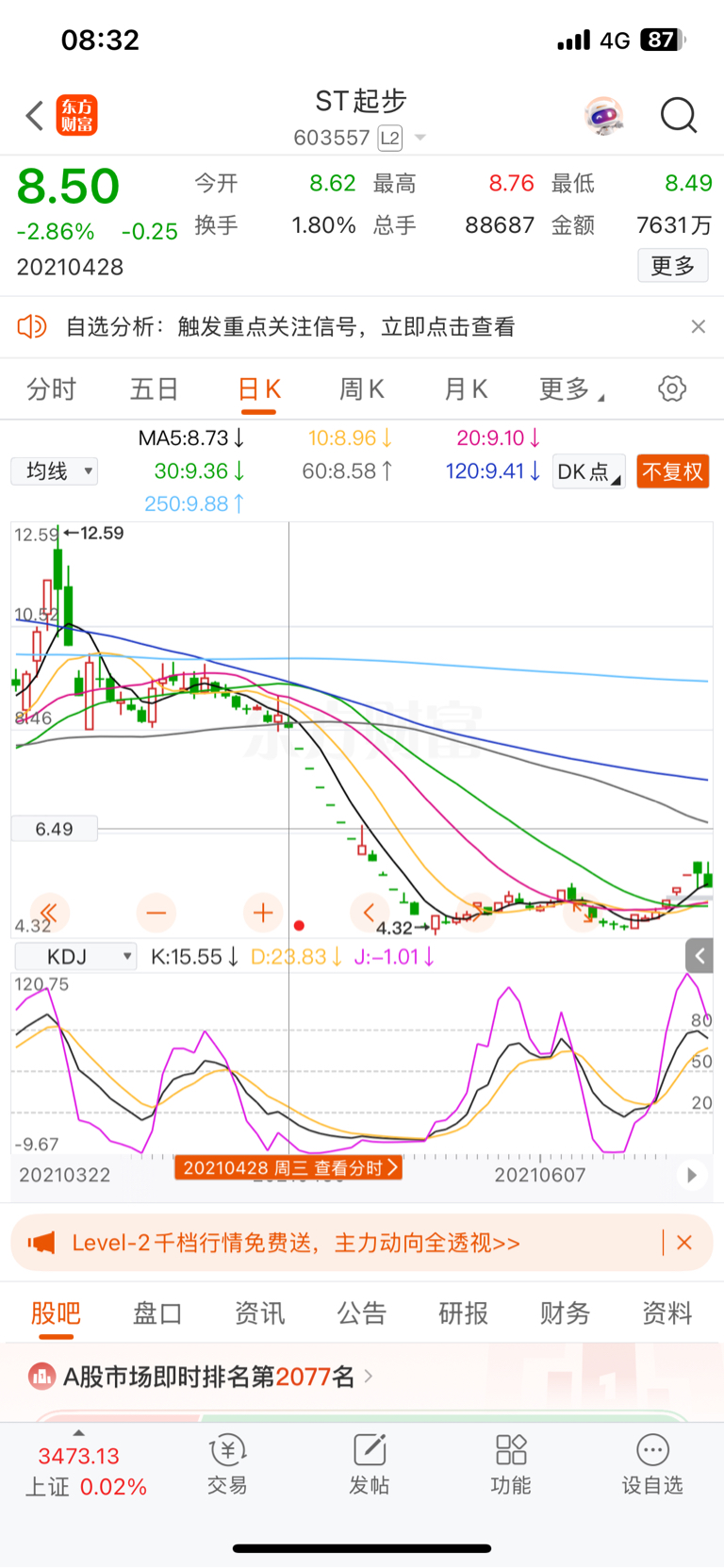
Task: Tap the megaphone icon in promo banner
Action: pos(41,1243)
